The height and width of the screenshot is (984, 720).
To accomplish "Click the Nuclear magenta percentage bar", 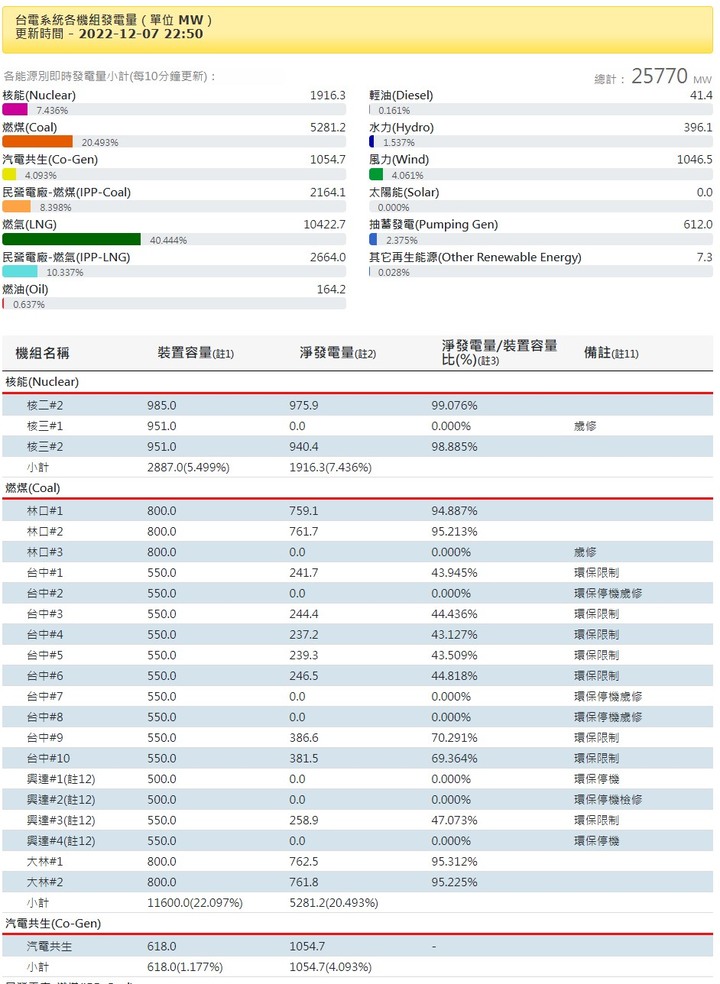I will pyautogui.click(x=15, y=109).
